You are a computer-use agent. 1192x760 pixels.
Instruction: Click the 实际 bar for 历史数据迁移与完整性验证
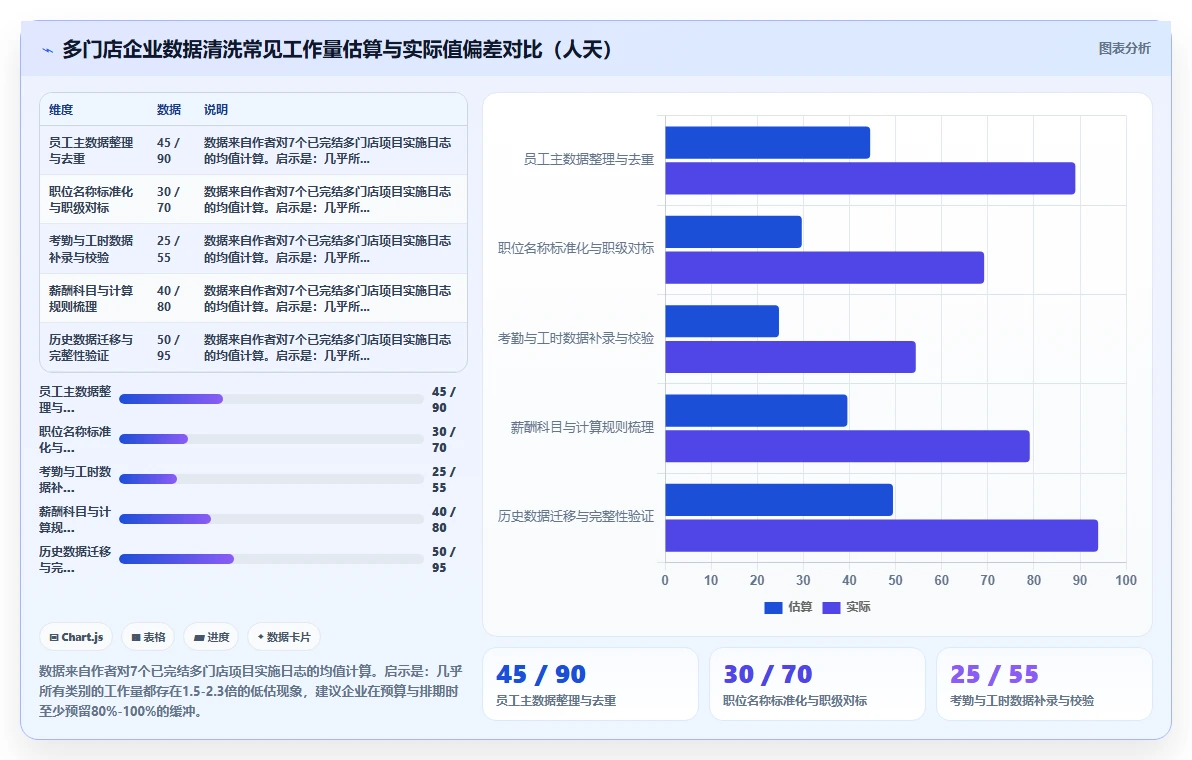tap(881, 536)
